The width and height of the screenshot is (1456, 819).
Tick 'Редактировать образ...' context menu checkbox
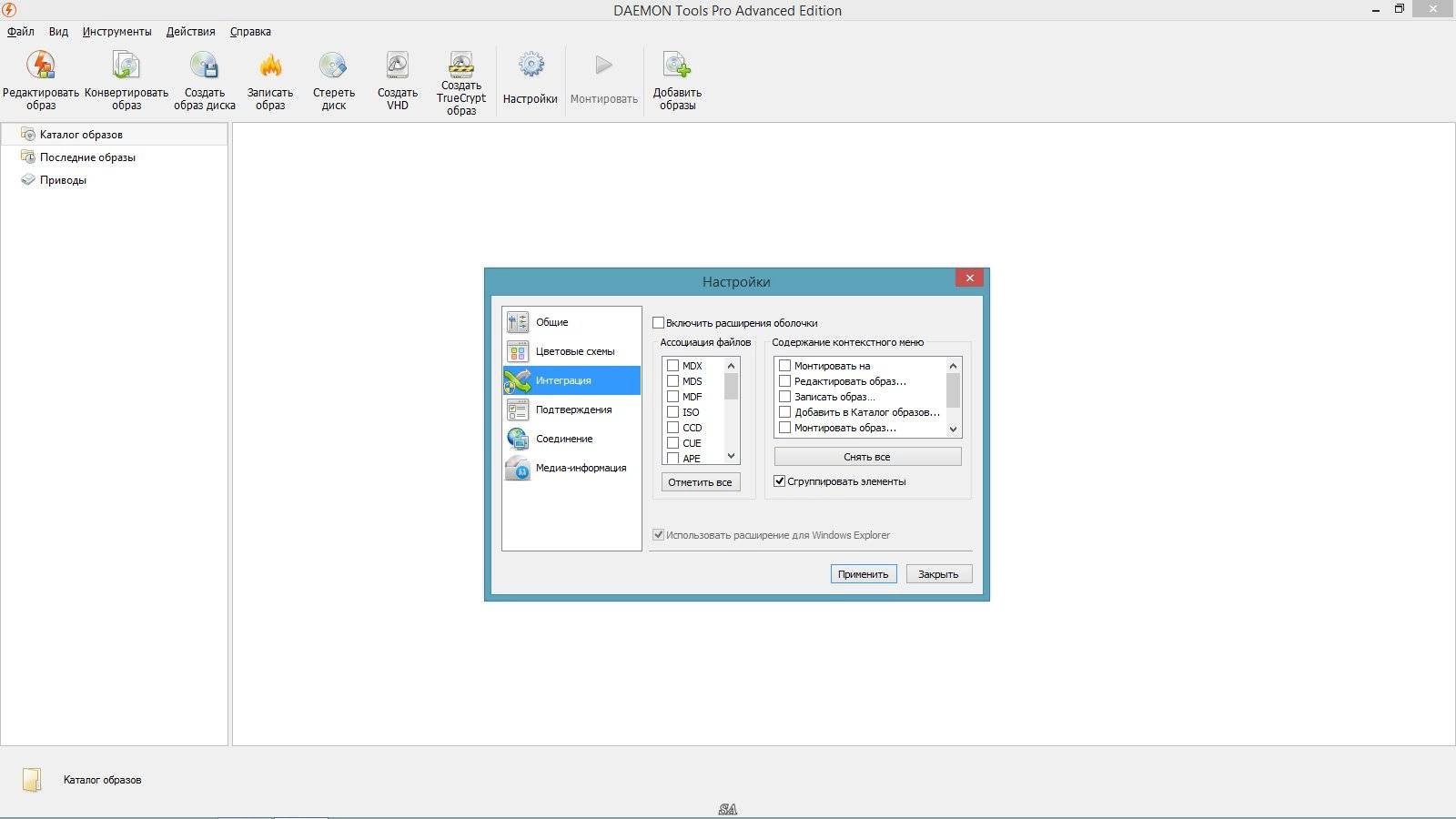784,381
